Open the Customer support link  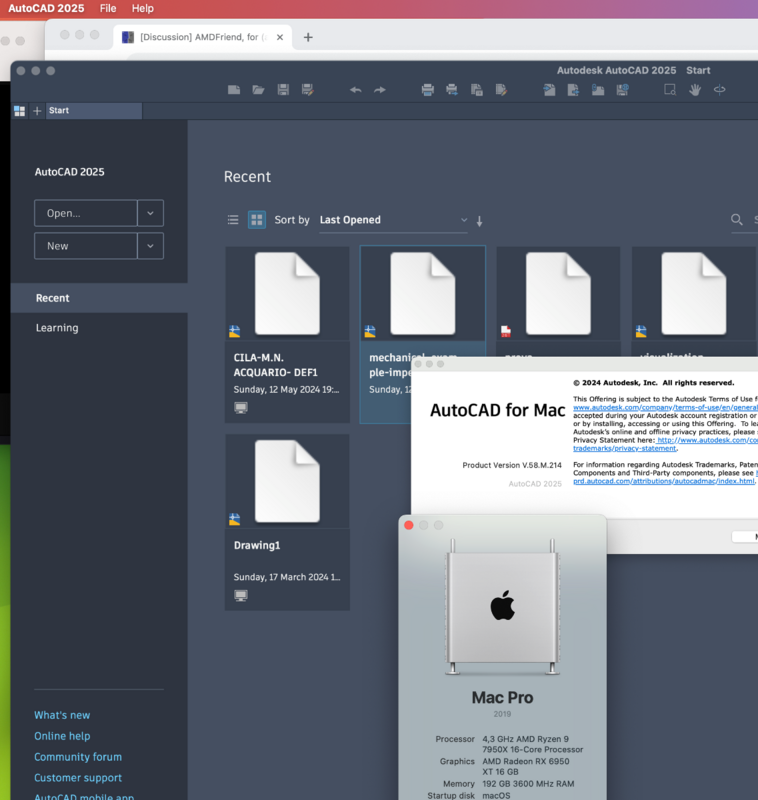(78, 778)
